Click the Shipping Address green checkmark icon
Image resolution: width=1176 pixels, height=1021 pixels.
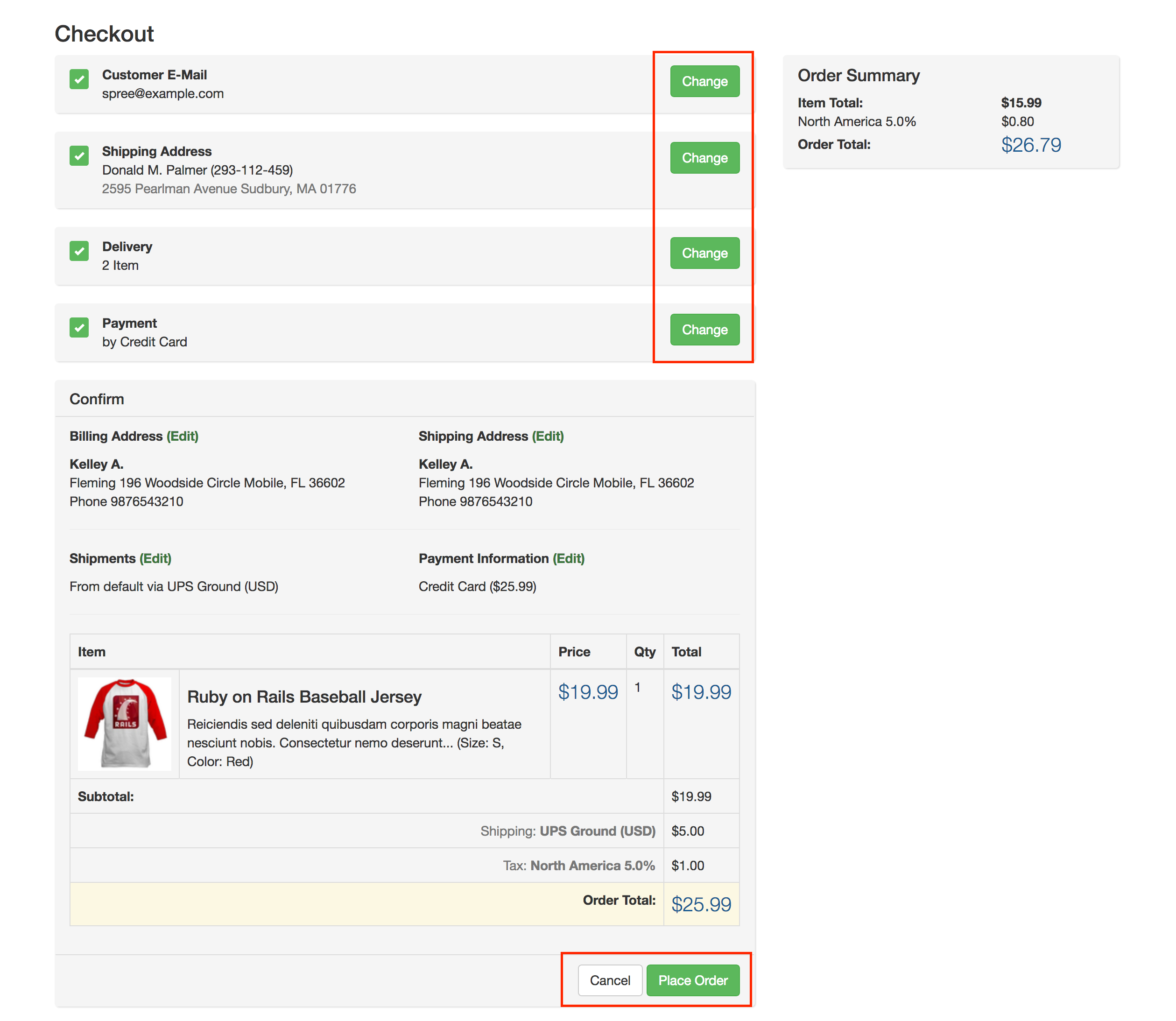click(79, 155)
